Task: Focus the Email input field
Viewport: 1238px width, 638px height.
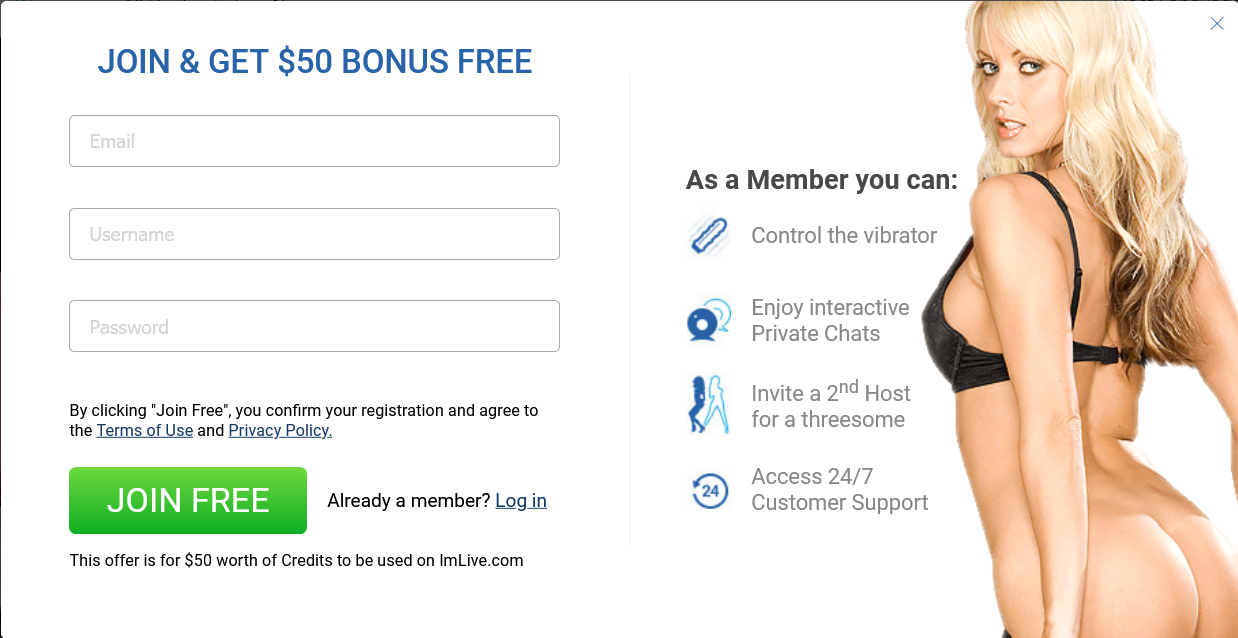Action: [314, 141]
